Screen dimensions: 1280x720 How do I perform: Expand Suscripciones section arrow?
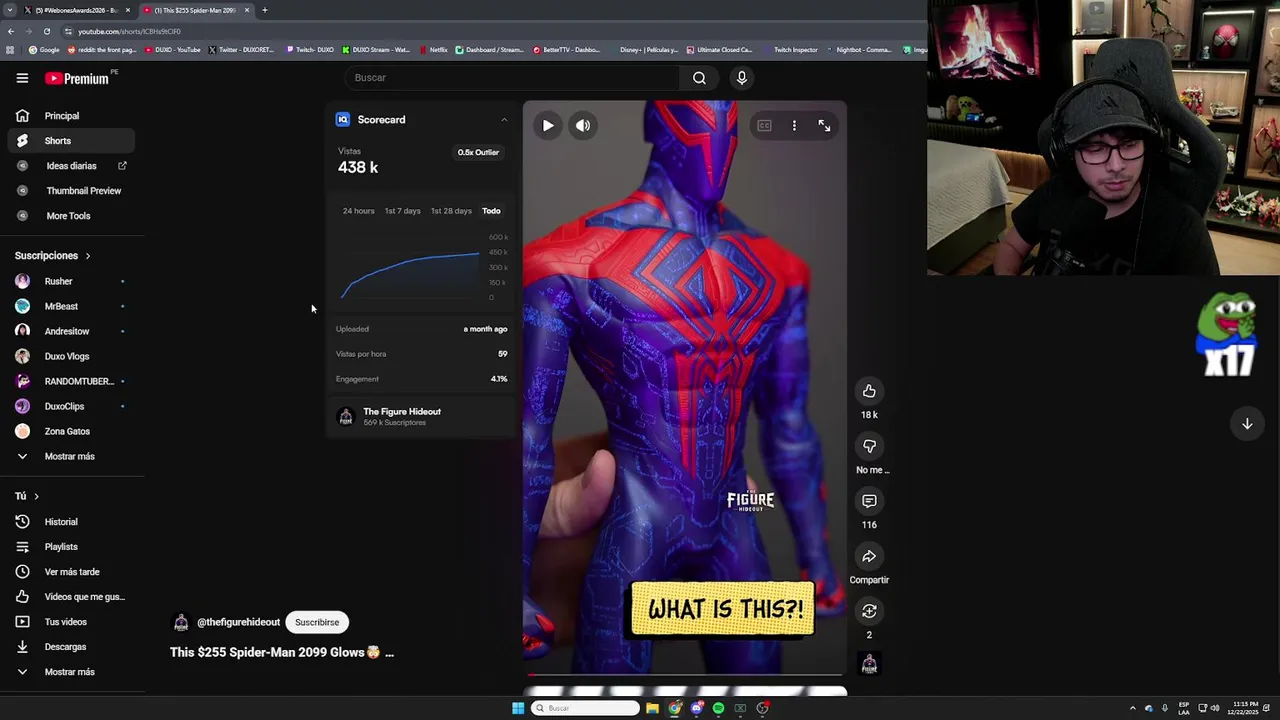[88, 256]
